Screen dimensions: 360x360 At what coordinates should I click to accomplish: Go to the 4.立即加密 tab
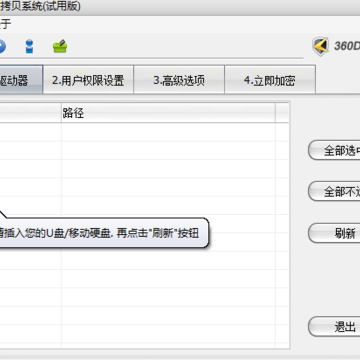tap(270, 80)
